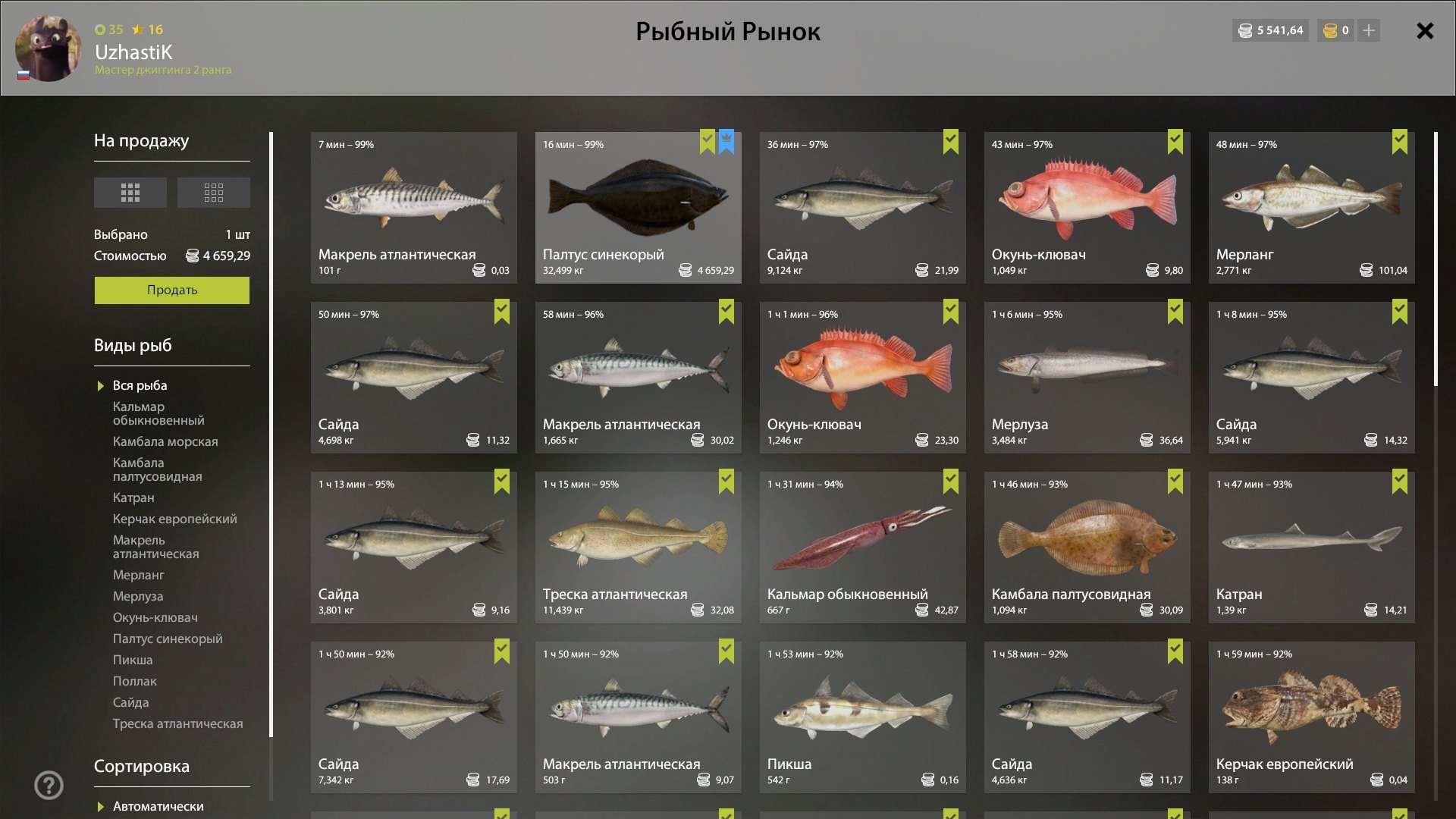Image resolution: width=1456 pixels, height=819 pixels.
Task: Click the gold coins balance icon
Action: pos(1330,30)
